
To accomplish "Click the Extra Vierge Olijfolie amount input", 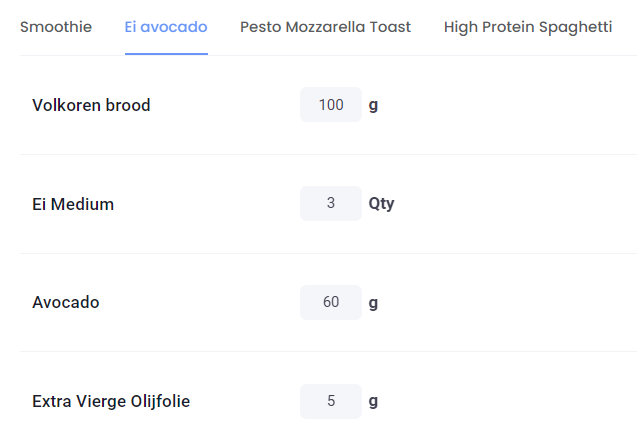I will click(331, 401).
